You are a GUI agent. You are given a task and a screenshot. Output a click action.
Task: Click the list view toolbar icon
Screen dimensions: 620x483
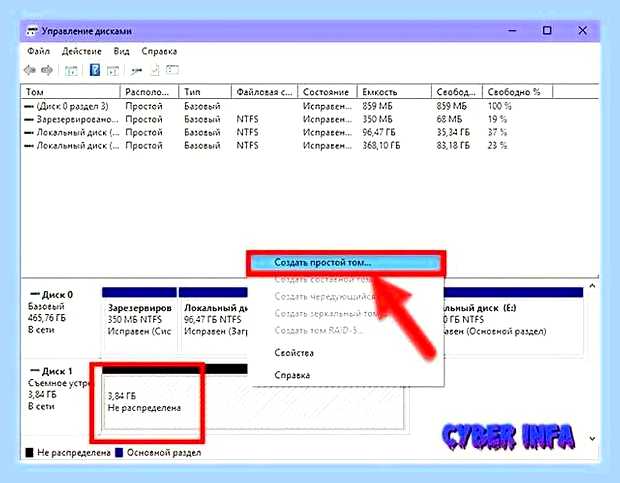pyautogui.click(x=172, y=70)
